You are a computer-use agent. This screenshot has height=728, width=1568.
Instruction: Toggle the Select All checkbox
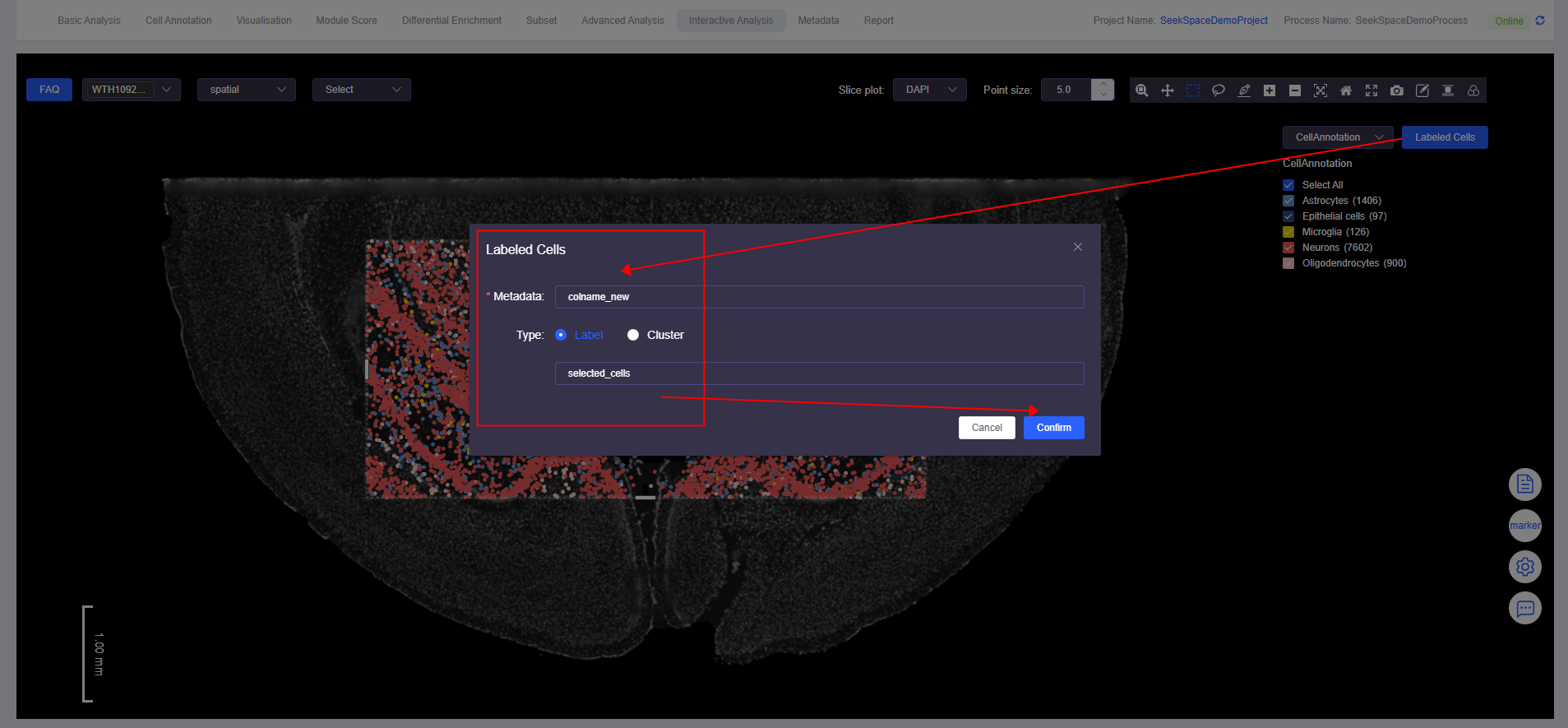(1288, 185)
